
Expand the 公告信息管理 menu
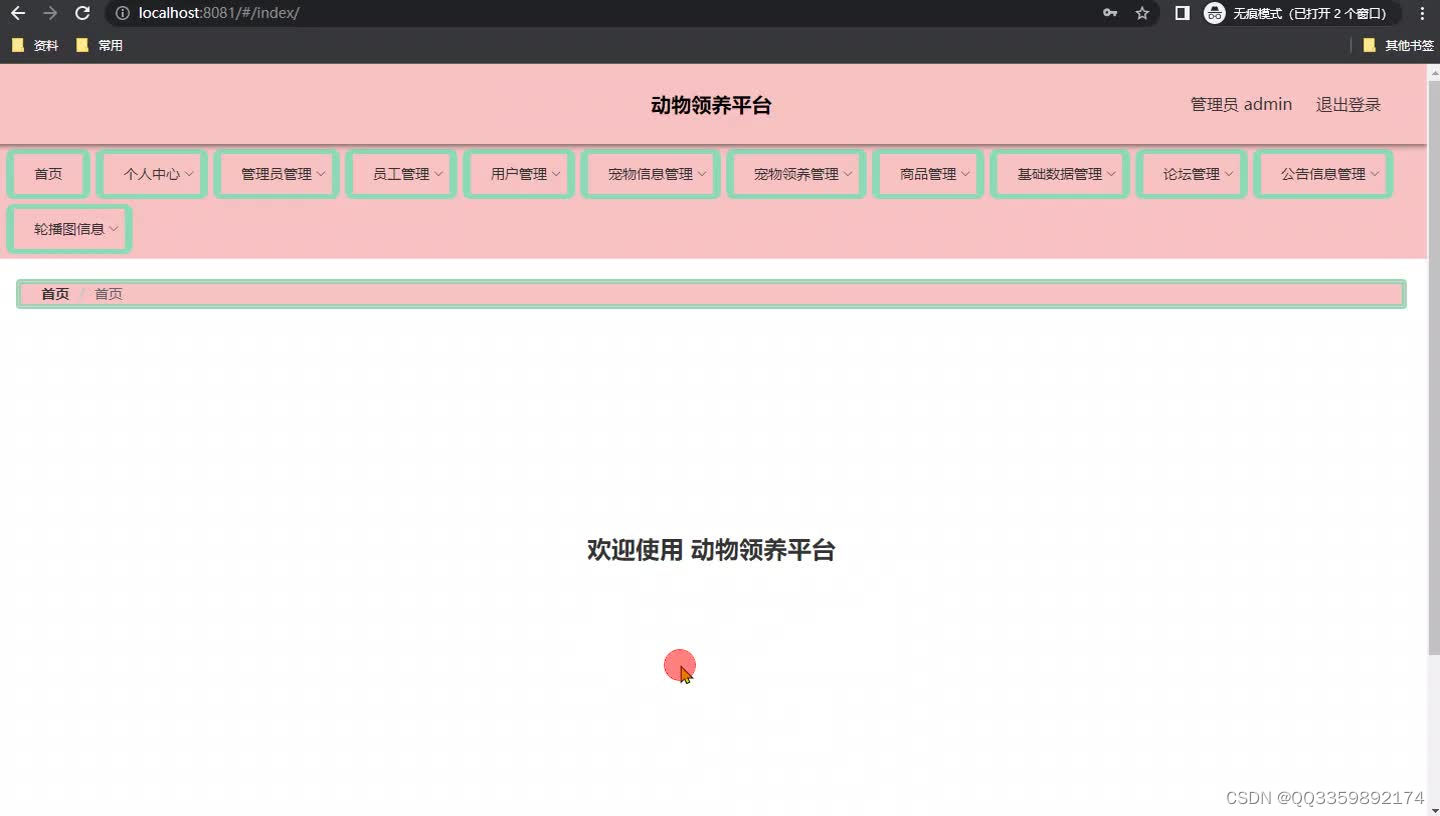click(x=1324, y=174)
